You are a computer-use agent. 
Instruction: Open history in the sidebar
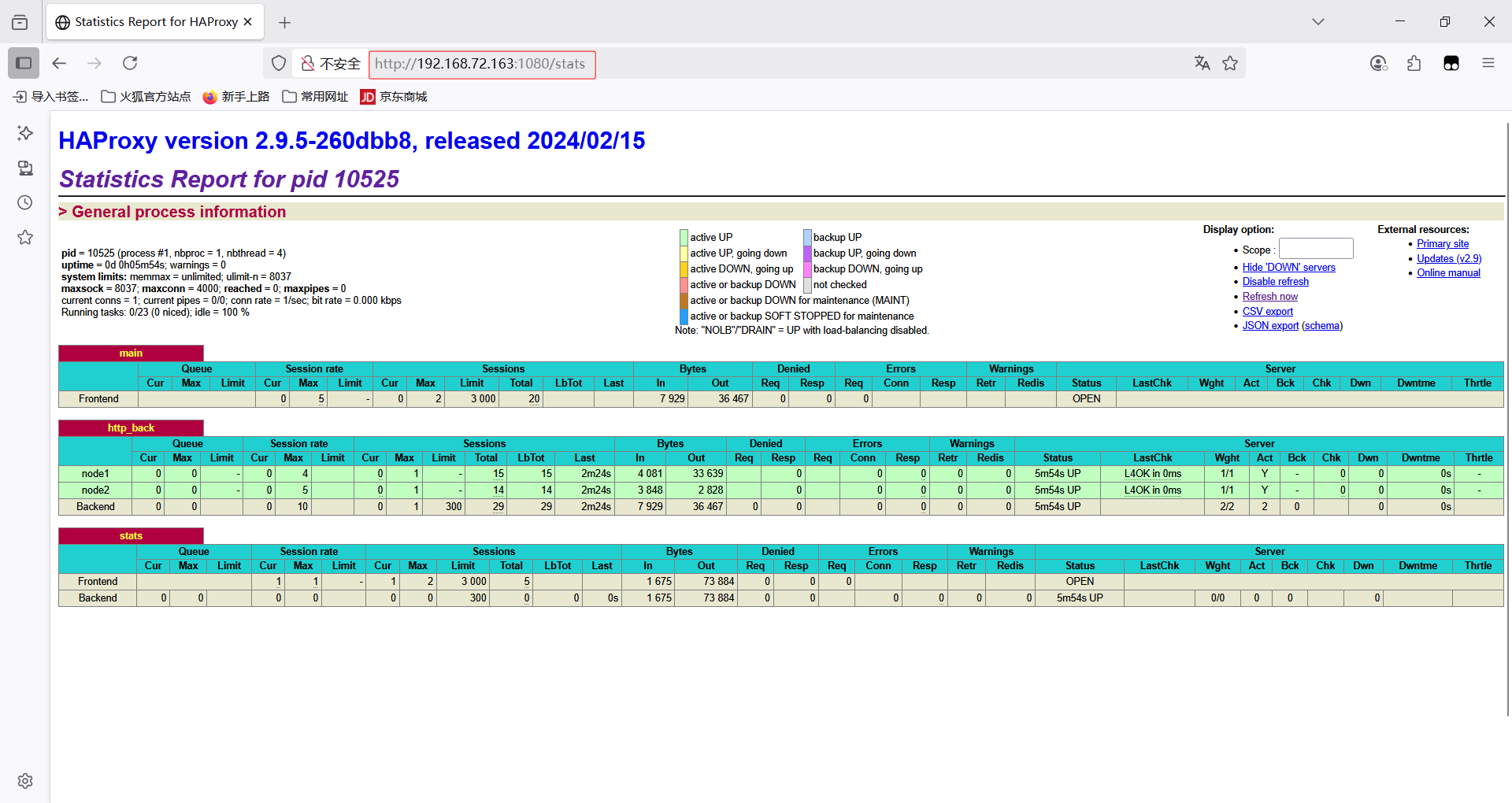click(25, 202)
